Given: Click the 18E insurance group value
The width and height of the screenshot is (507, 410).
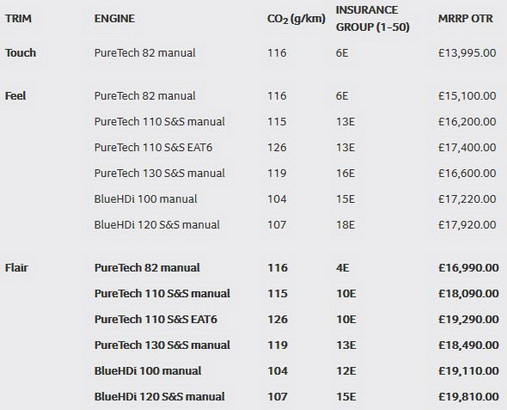Looking at the screenshot, I should (x=345, y=225).
